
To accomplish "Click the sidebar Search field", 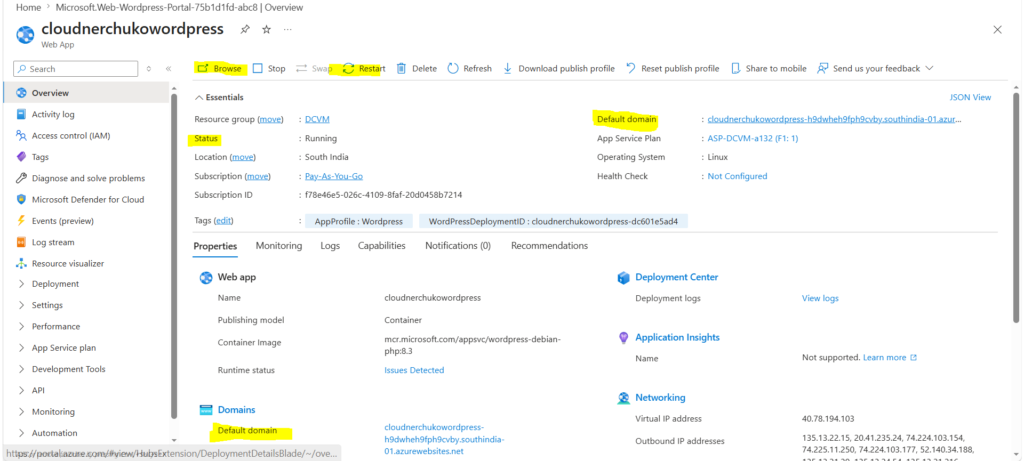I will click(76, 69).
